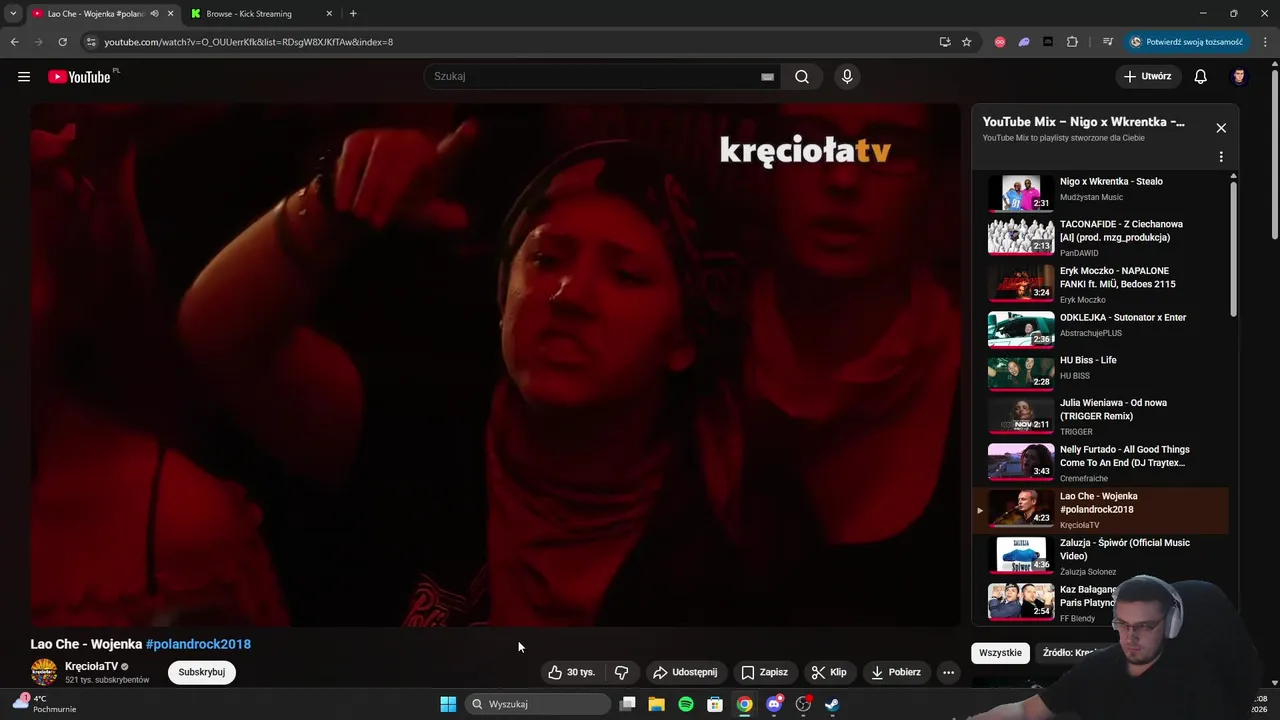Open File Explorer from the taskbar
Viewport: 1280px width, 720px height.
[x=656, y=704]
